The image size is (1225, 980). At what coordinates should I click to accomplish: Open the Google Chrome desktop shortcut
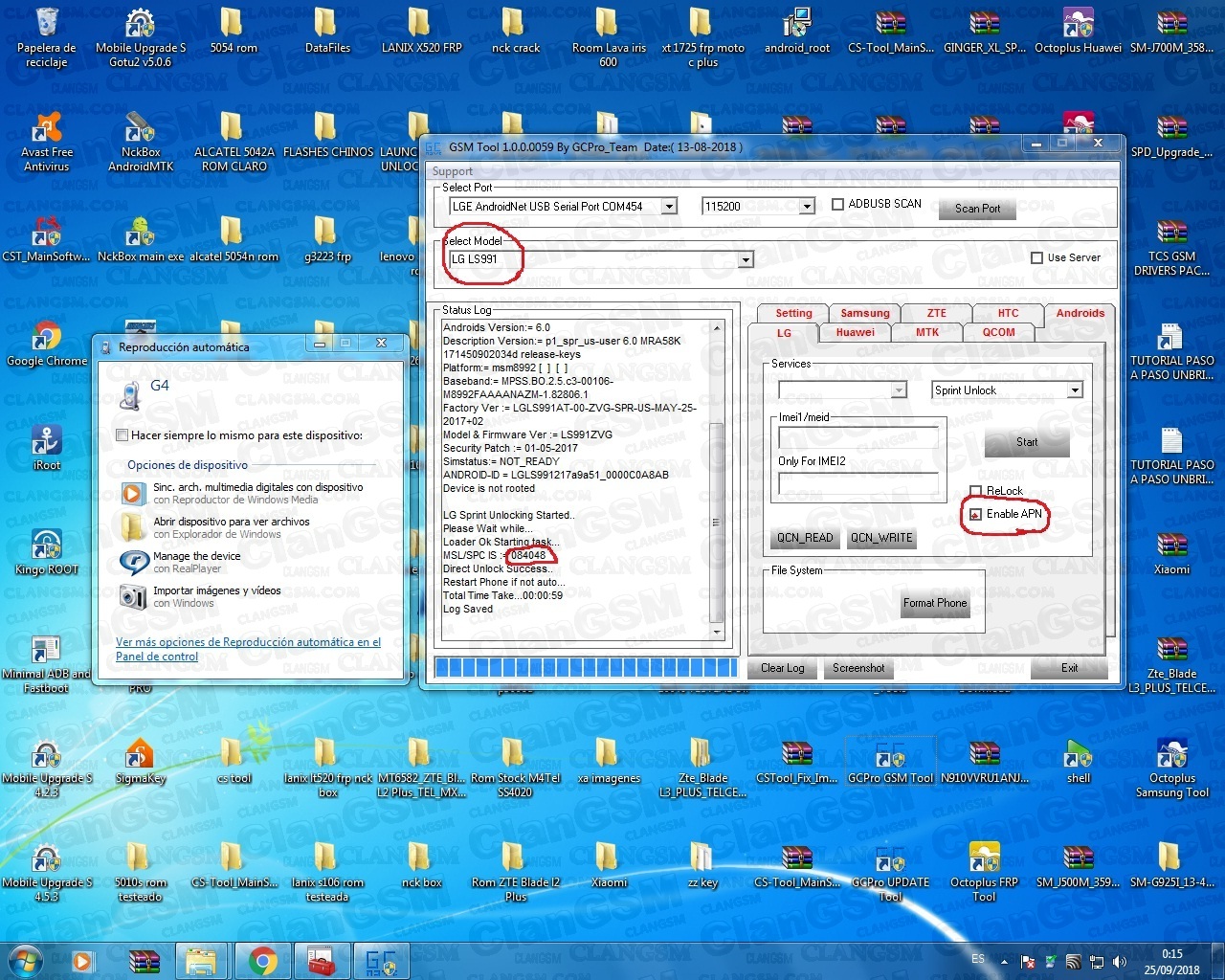click(46, 345)
